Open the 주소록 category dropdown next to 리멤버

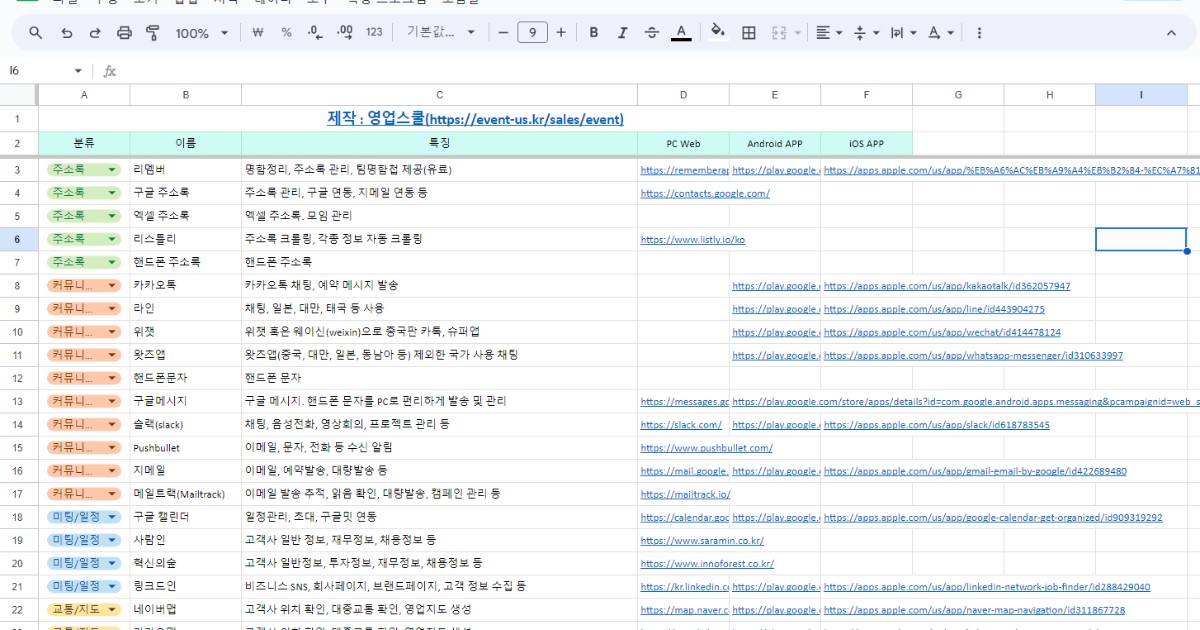click(x=113, y=169)
